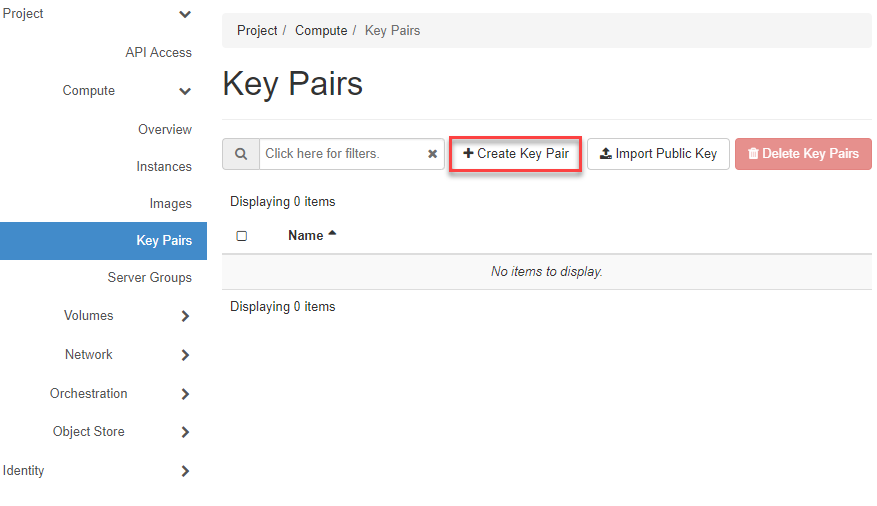Viewport: 877px width, 506px height.
Task: Open the API Access page
Action: coord(158,52)
